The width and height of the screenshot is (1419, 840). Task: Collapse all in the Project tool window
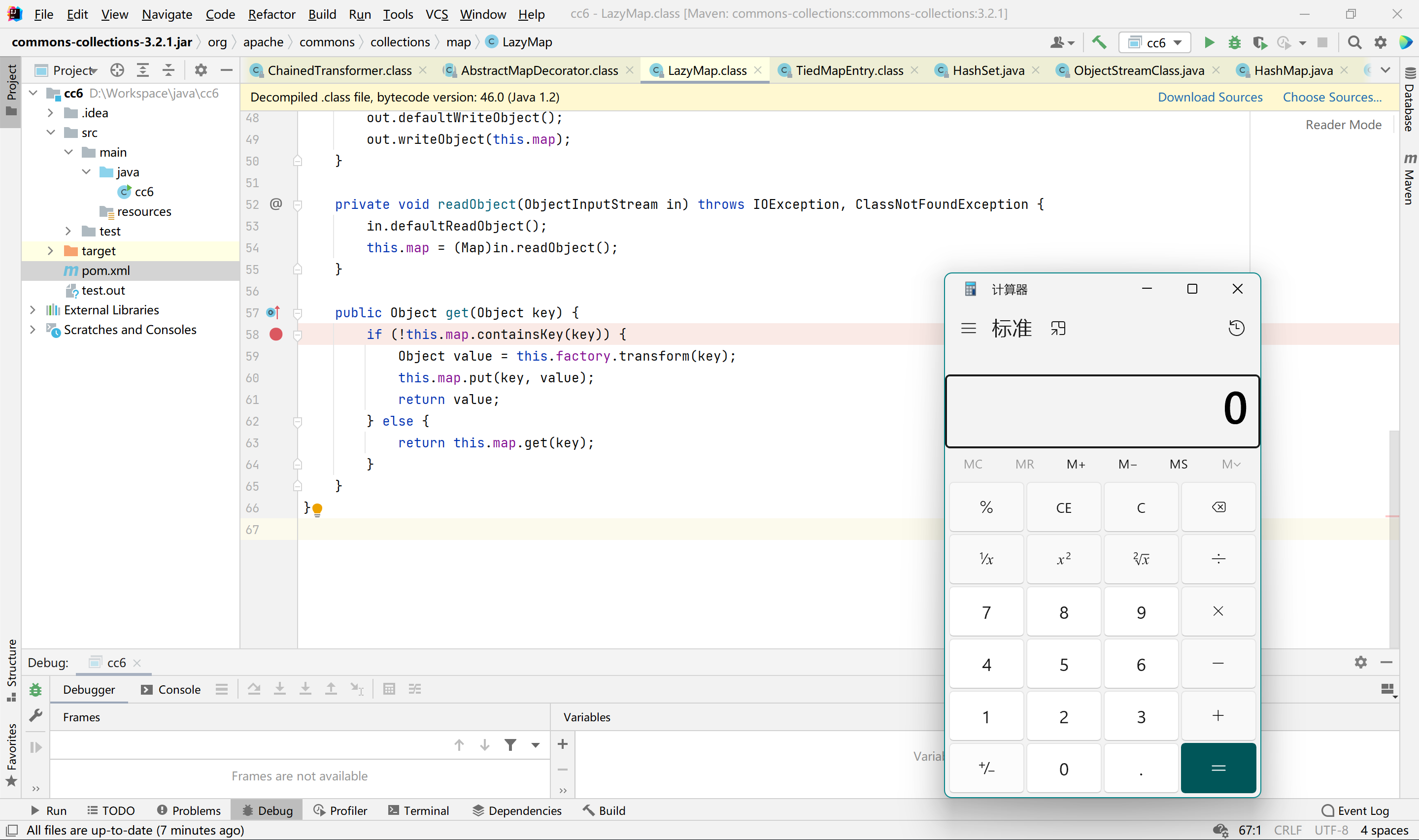pyautogui.click(x=168, y=70)
